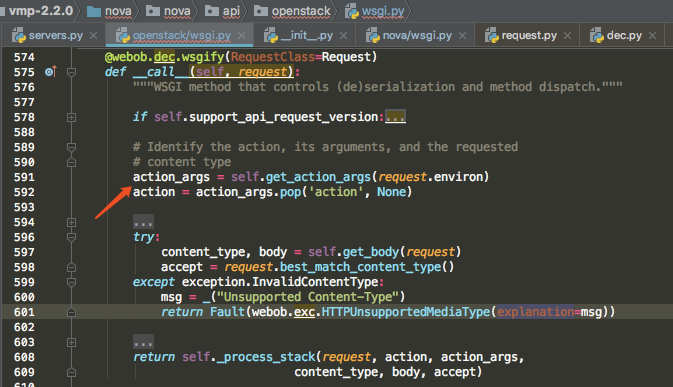The height and width of the screenshot is (387, 673).
Task: Switch to the dec.py tab
Action: pos(616,36)
